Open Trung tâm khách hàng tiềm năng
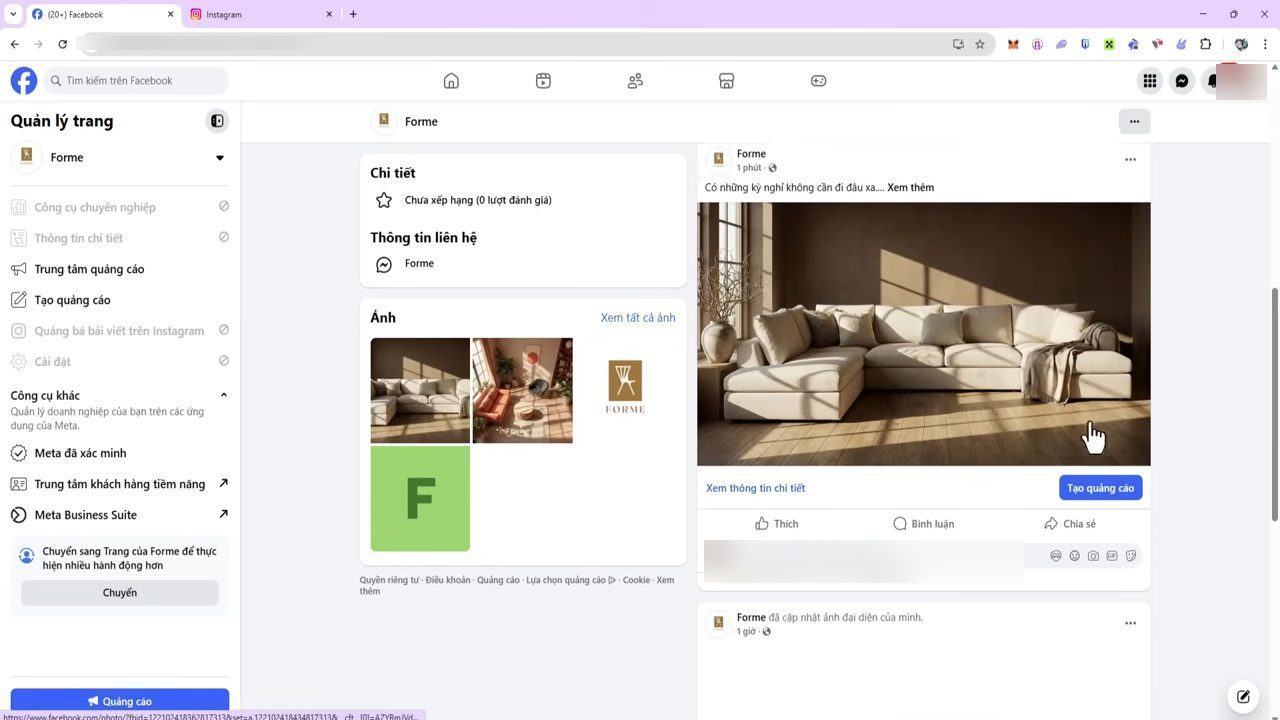This screenshot has width=1280, height=720. pos(120,484)
